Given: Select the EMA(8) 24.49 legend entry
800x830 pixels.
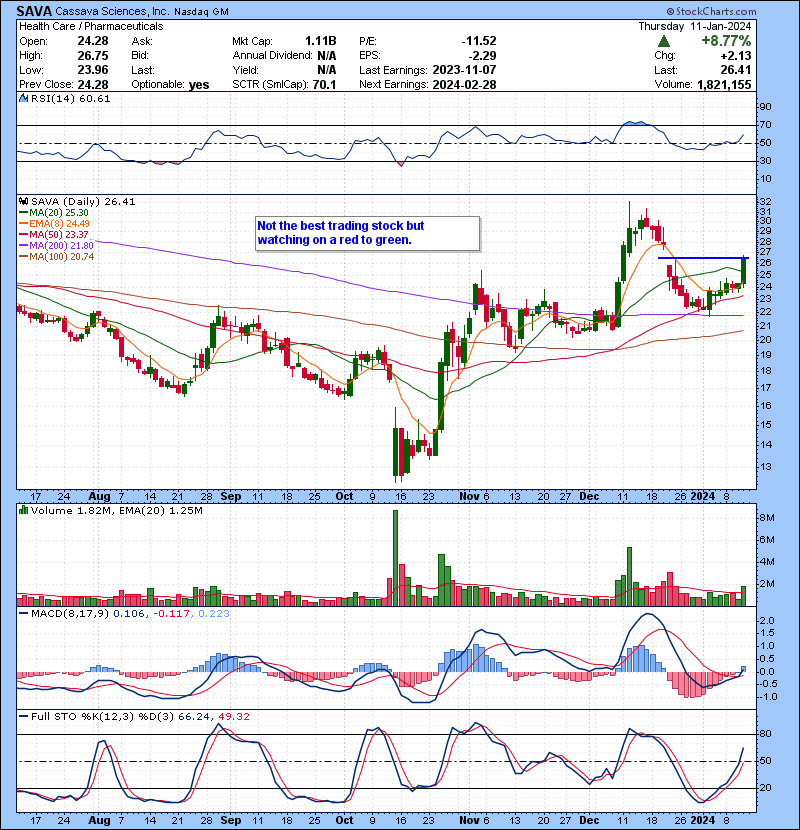Looking at the screenshot, I should [x=55, y=224].
